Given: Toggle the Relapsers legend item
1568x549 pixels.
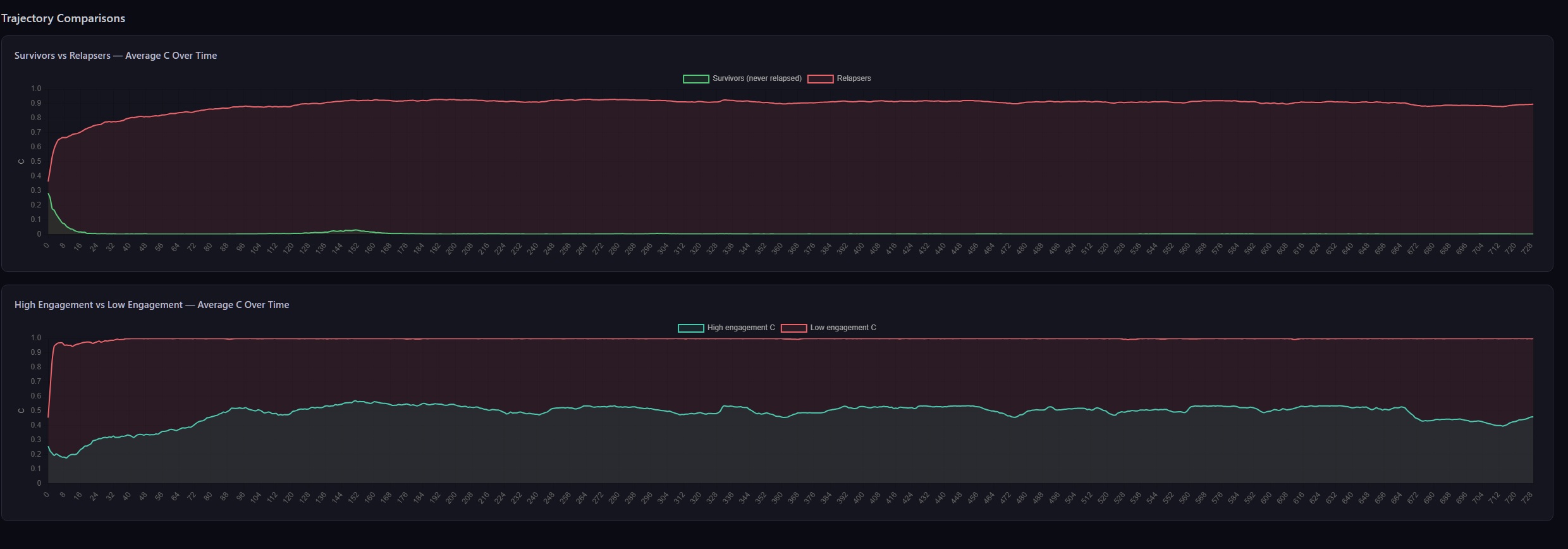Looking at the screenshot, I should 839,79.
